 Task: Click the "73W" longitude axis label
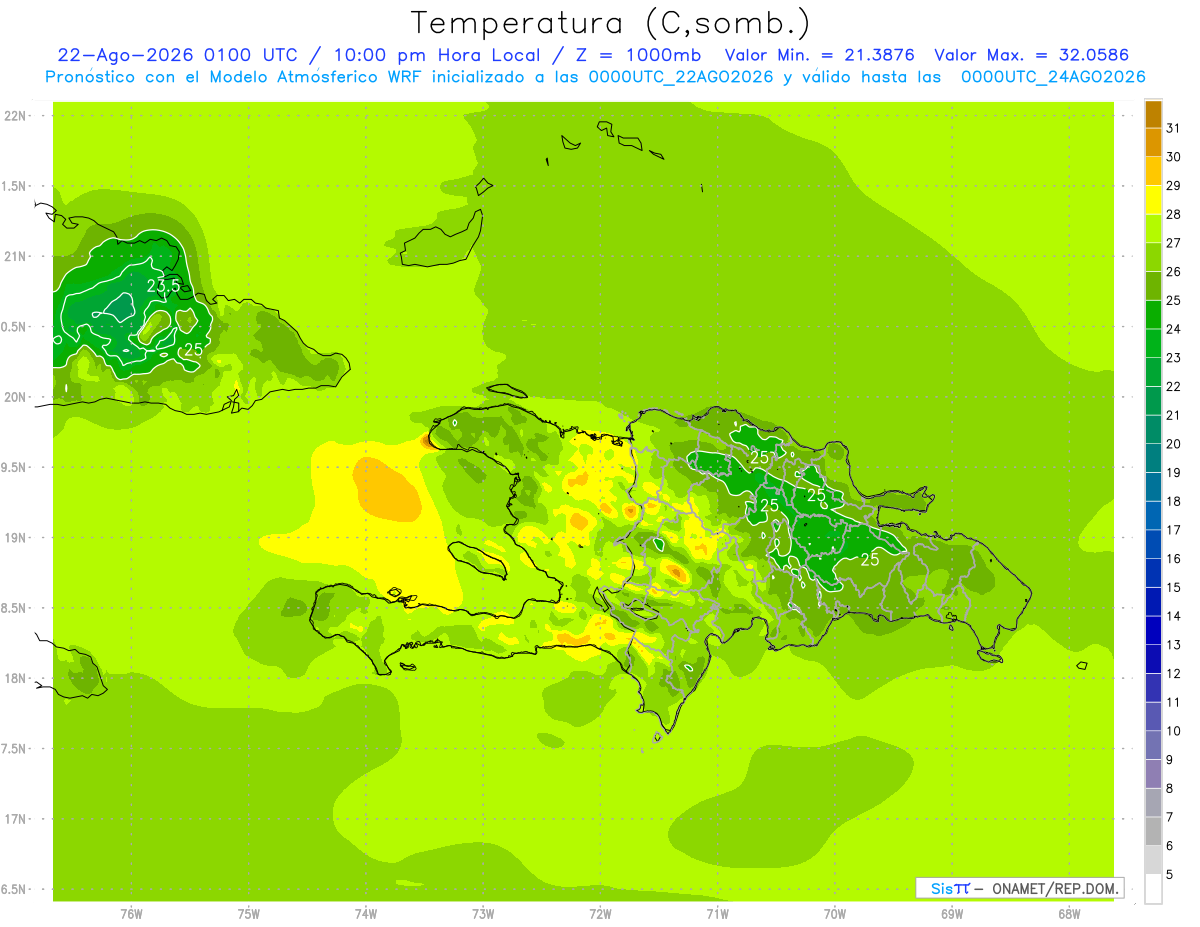click(483, 913)
